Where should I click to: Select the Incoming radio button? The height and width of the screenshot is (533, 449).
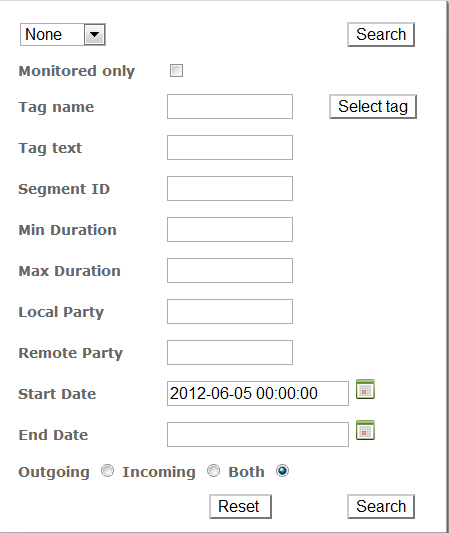(x=213, y=471)
